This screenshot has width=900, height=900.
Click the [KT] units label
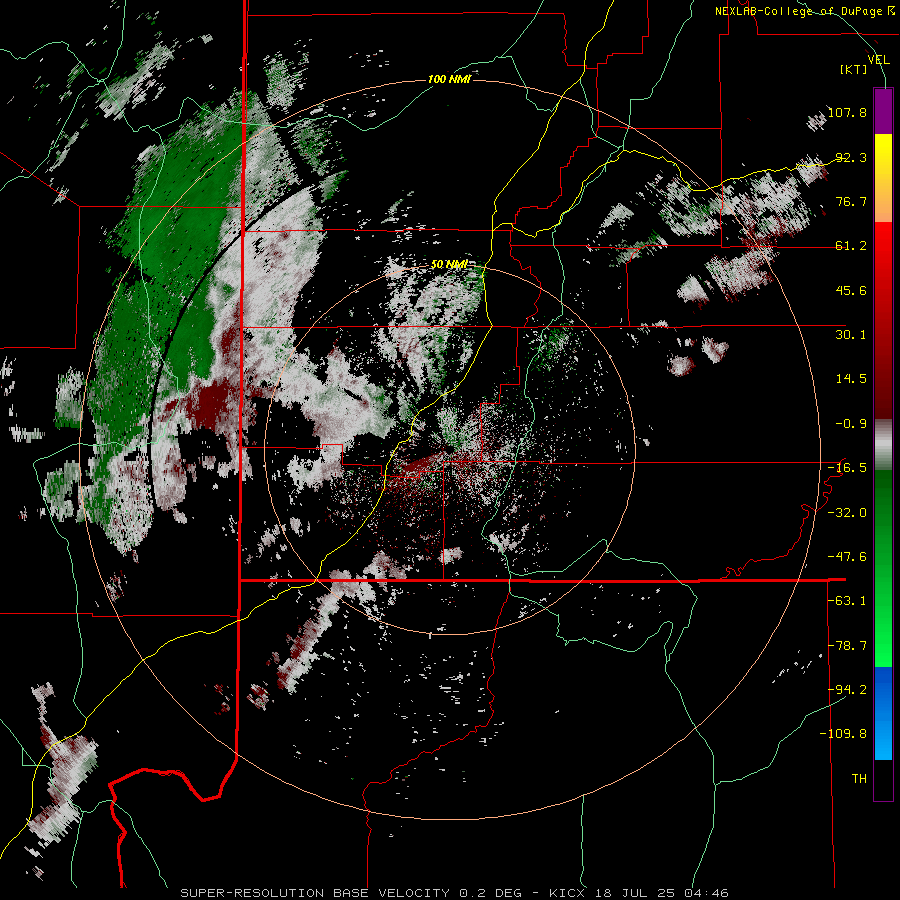(x=854, y=69)
